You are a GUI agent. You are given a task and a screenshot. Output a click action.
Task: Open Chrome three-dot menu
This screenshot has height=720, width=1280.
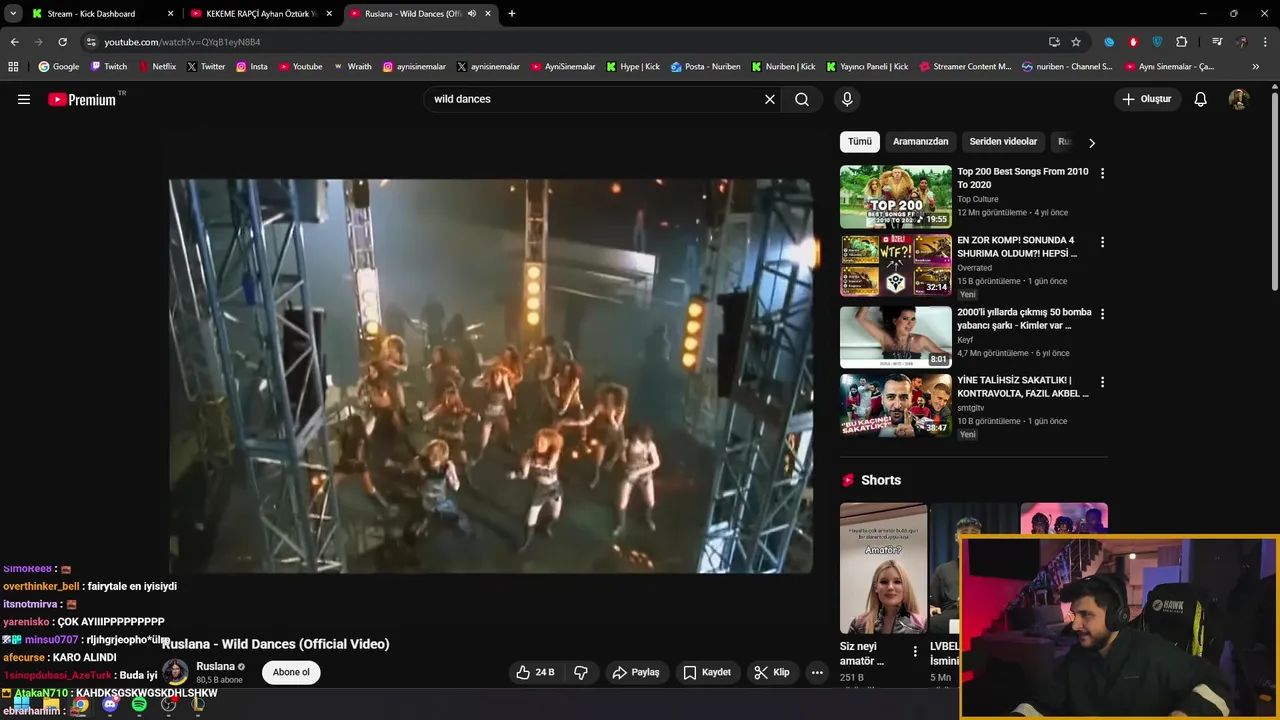pyautogui.click(x=1266, y=42)
